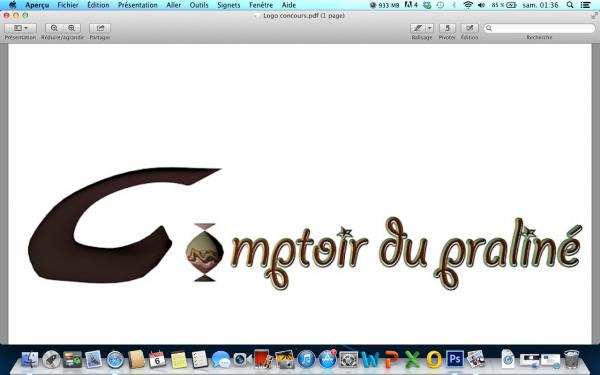The height and width of the screenshot is (375, 600).
Task: Open the Outils menu
Action: point(199,5)
